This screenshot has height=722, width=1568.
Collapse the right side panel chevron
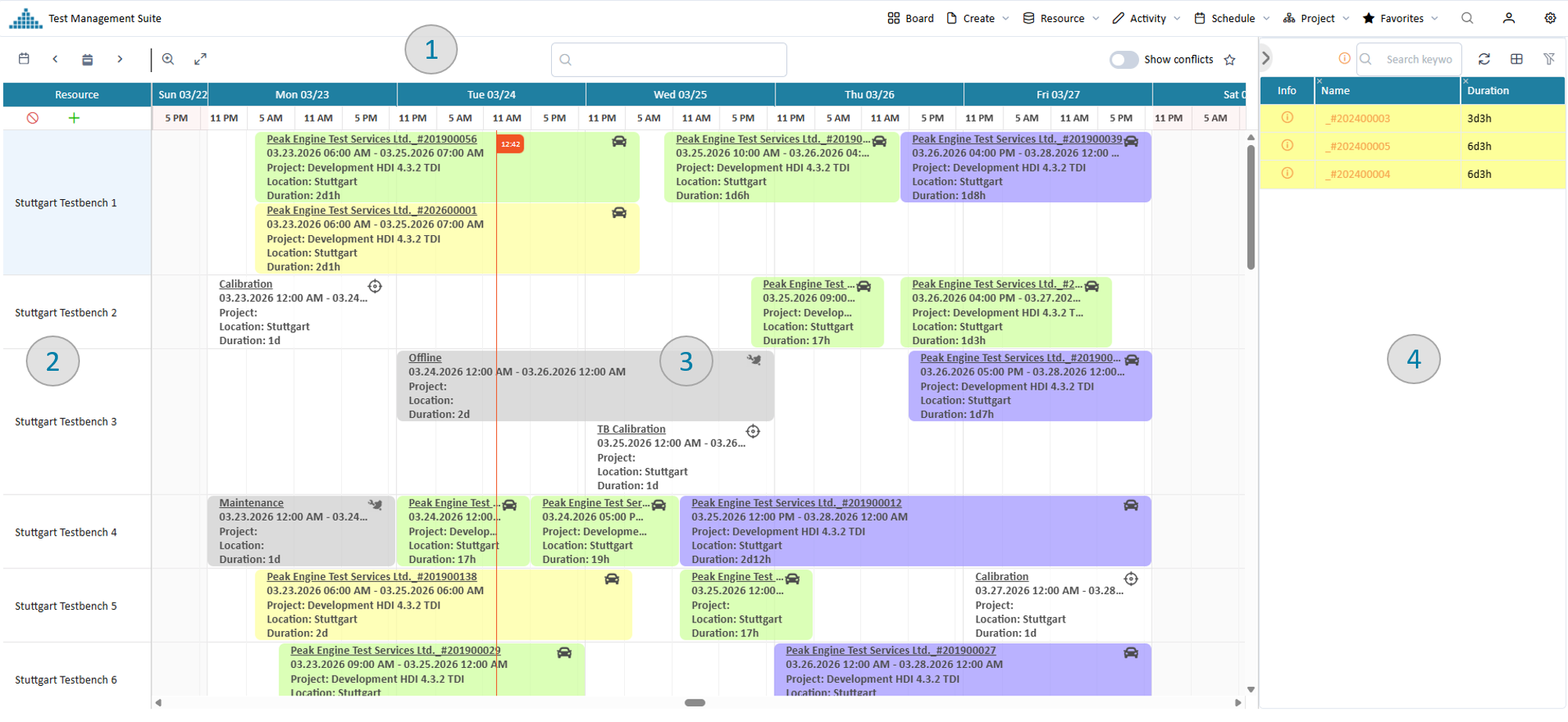[1265, 58]
